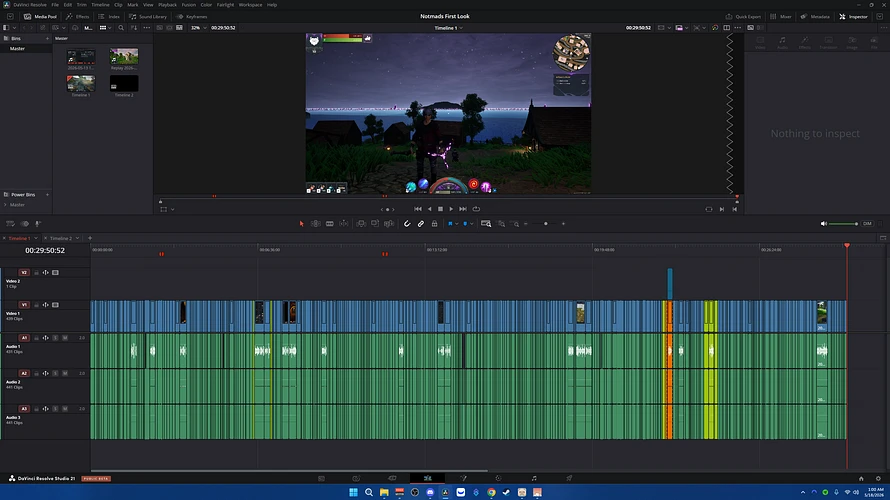The width and height of the screenshot is (890, 500).
Task: Select the V2 track destination control
Action: click(24, 272)
